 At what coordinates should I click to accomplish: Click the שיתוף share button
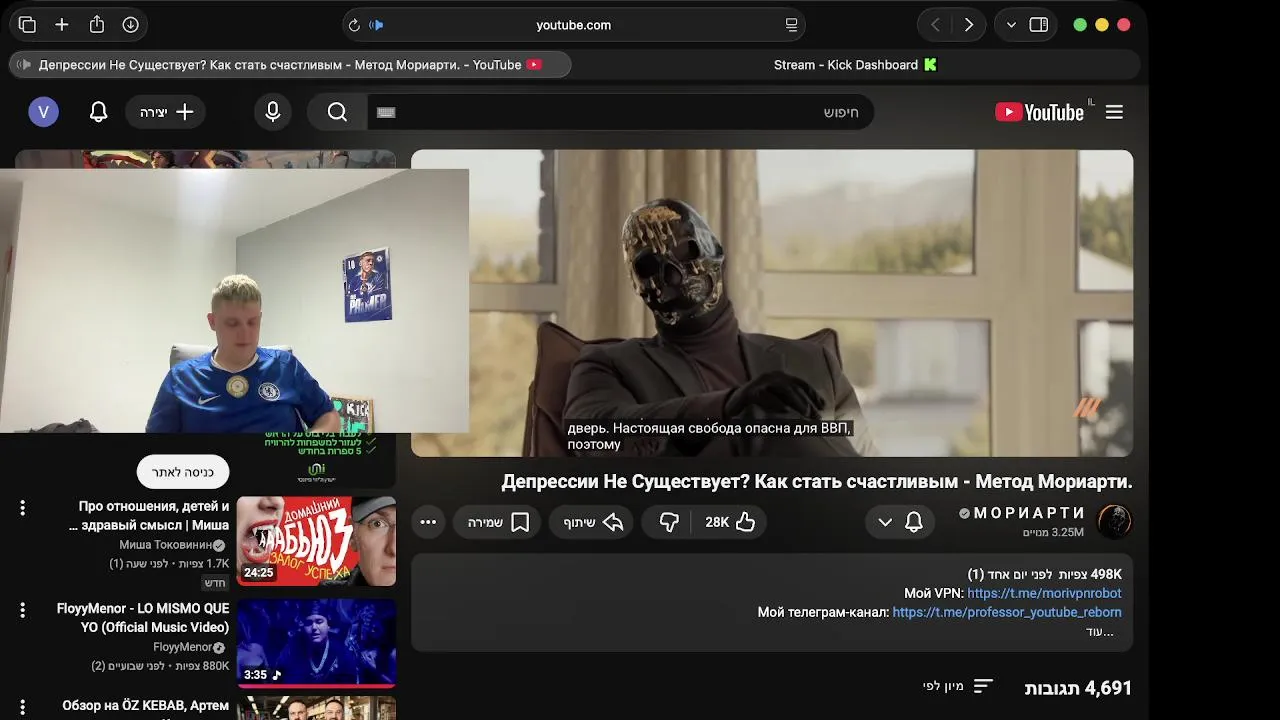click(591, 522)
